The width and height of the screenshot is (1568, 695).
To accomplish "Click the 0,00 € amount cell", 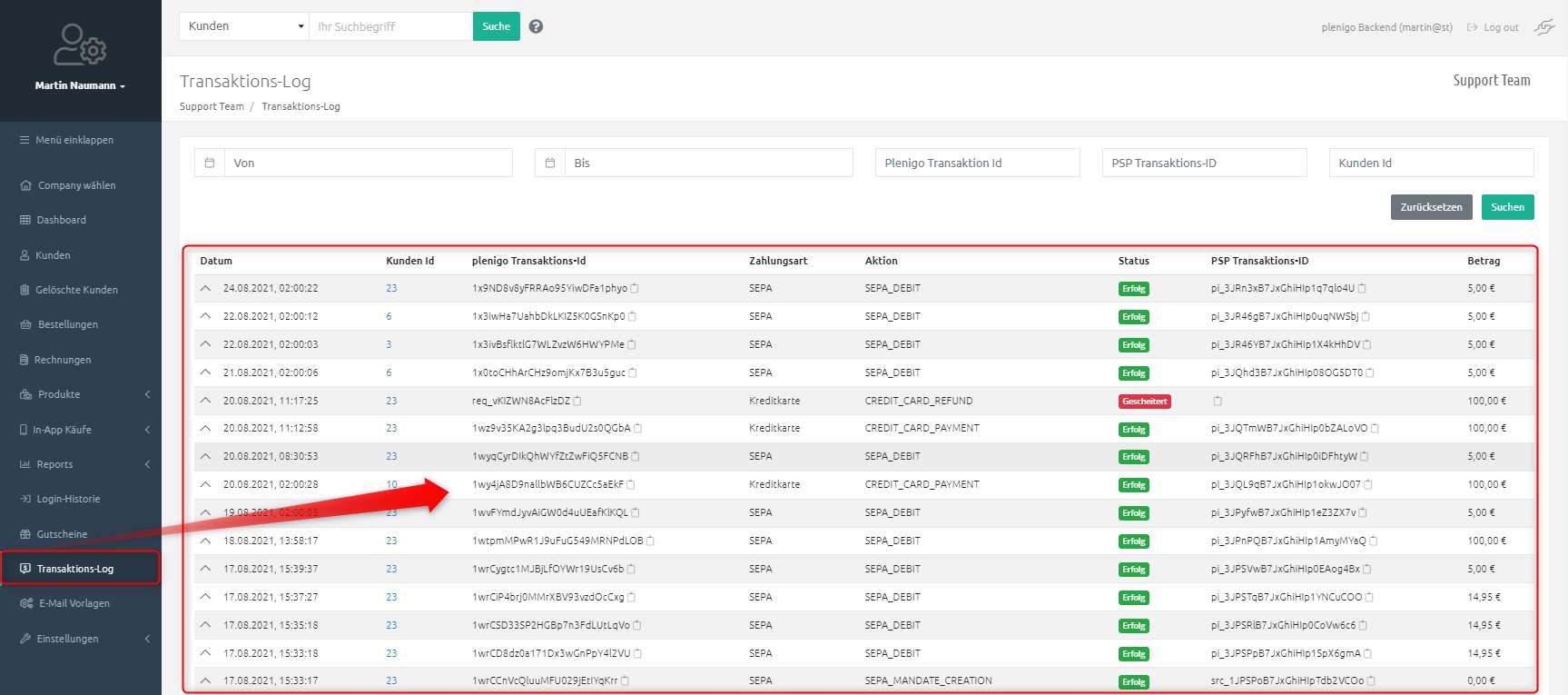I will pos(1482,680).
